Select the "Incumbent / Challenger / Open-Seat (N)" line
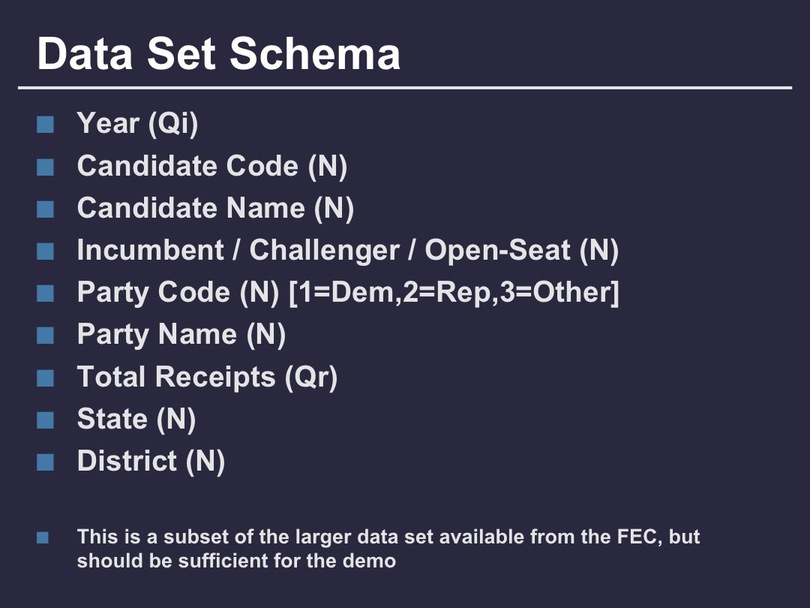810x608 pixels. (x=347, y=250)
